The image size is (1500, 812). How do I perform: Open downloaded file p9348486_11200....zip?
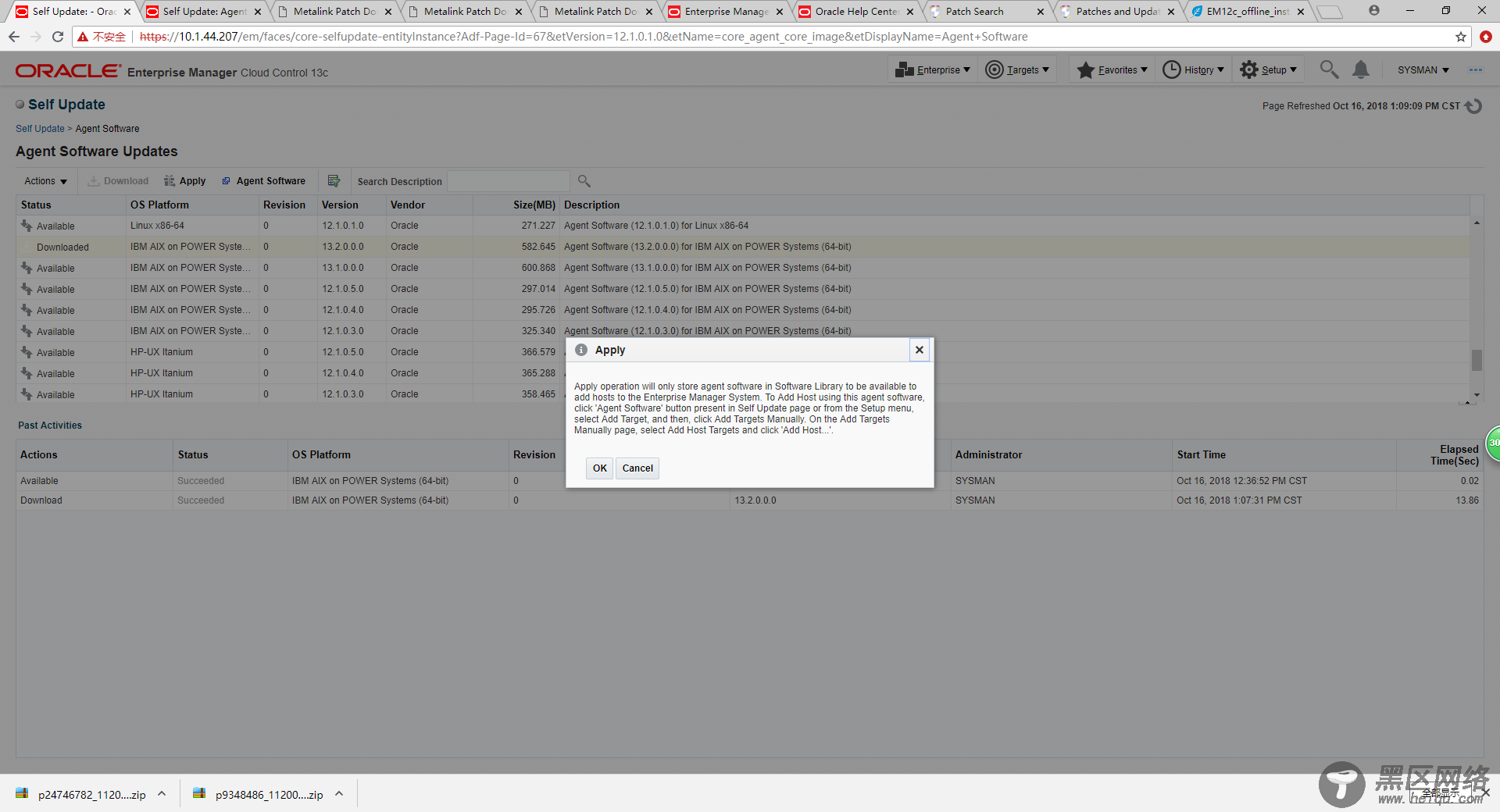coord(258,794)
